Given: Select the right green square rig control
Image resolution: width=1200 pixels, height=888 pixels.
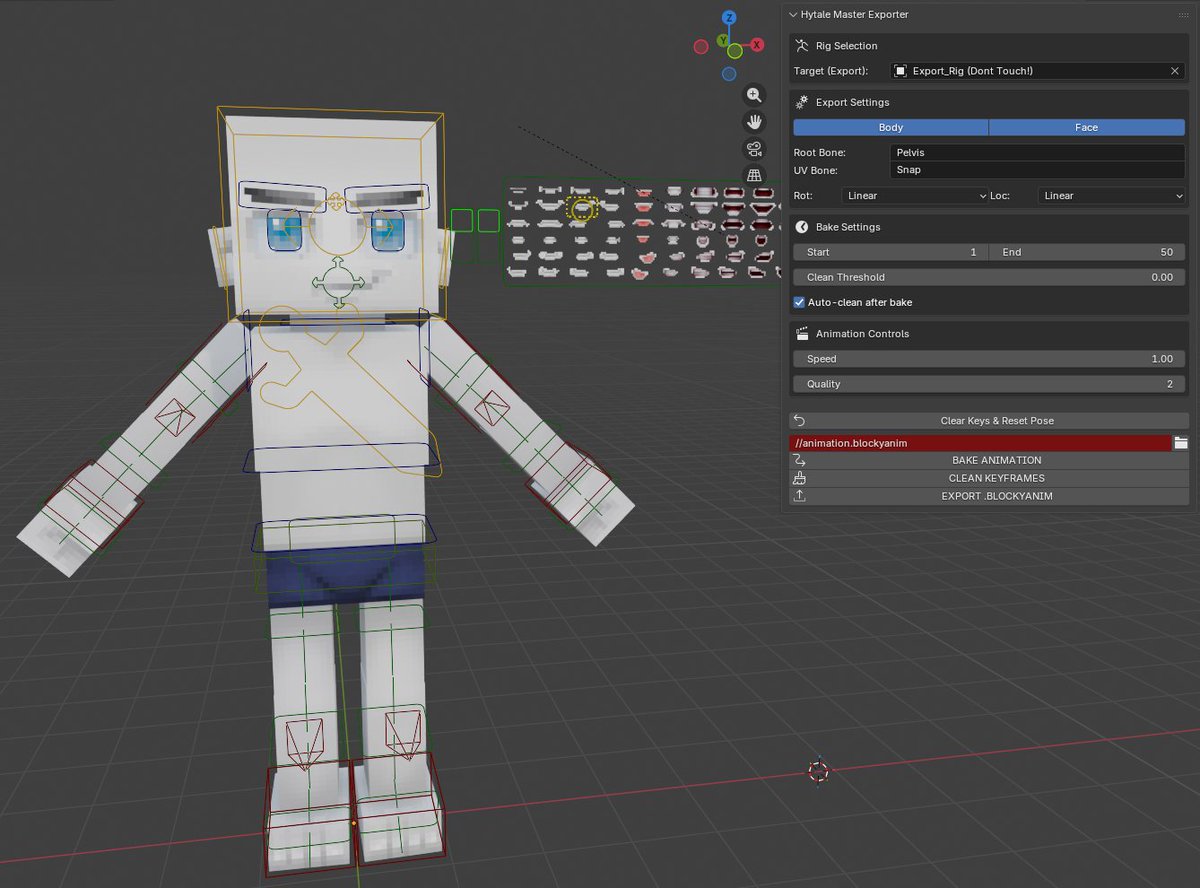Looking at the screenshot, I should [x=488, y=221].
